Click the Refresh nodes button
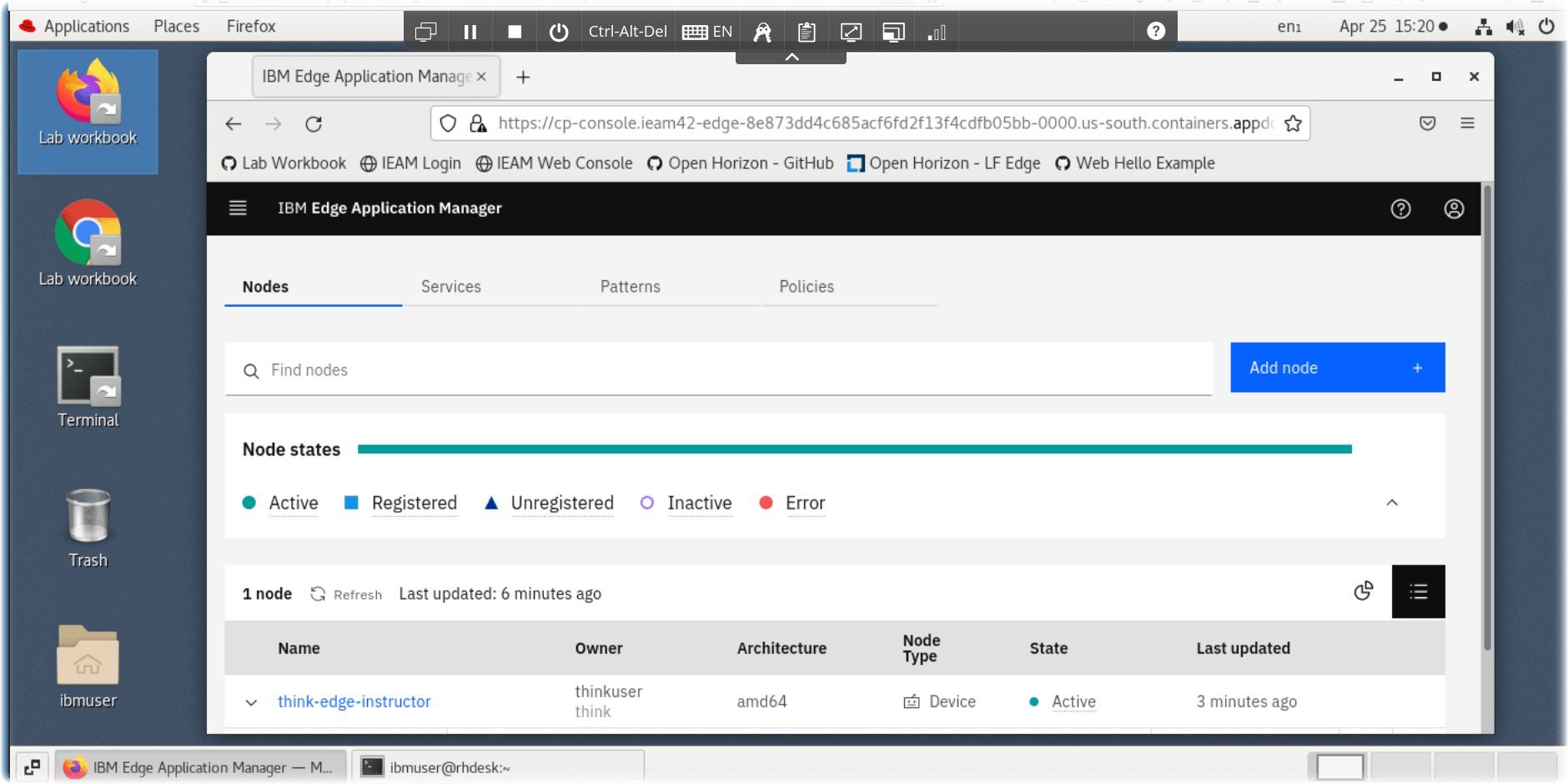This screenshot has height=784, width=1568. (346, 594)
